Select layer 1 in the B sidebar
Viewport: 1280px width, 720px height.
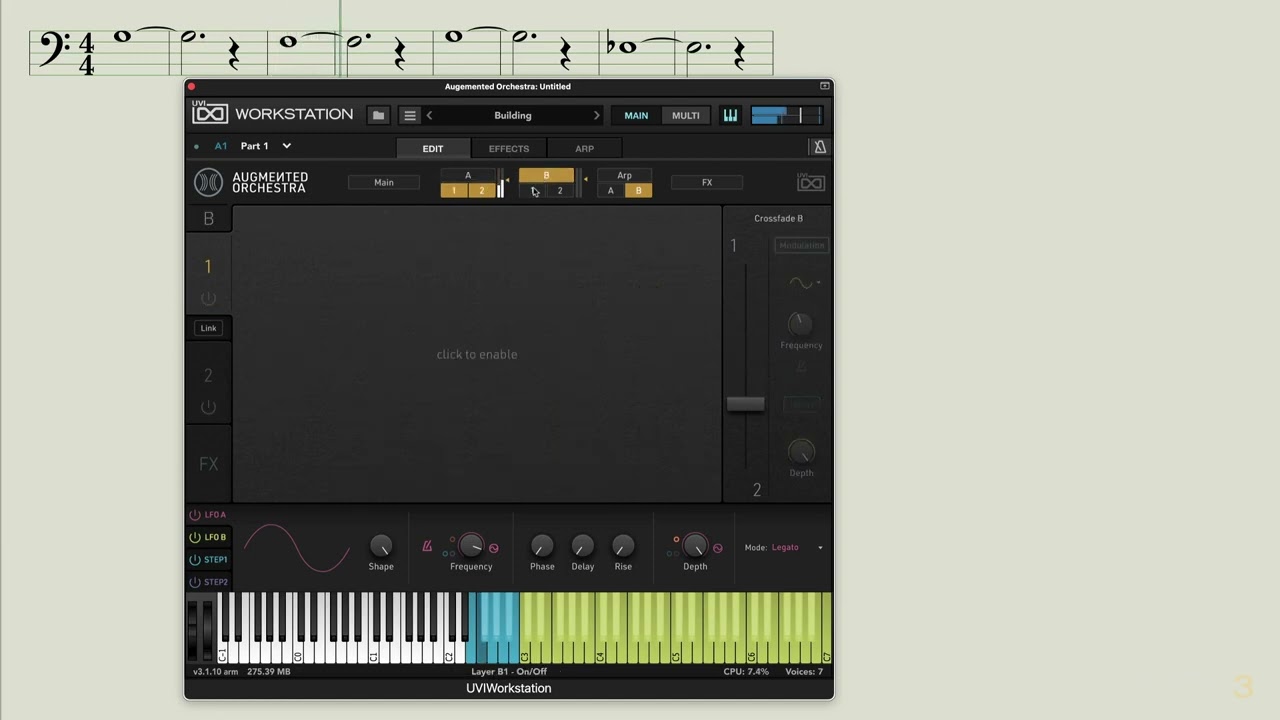[208, 266]
